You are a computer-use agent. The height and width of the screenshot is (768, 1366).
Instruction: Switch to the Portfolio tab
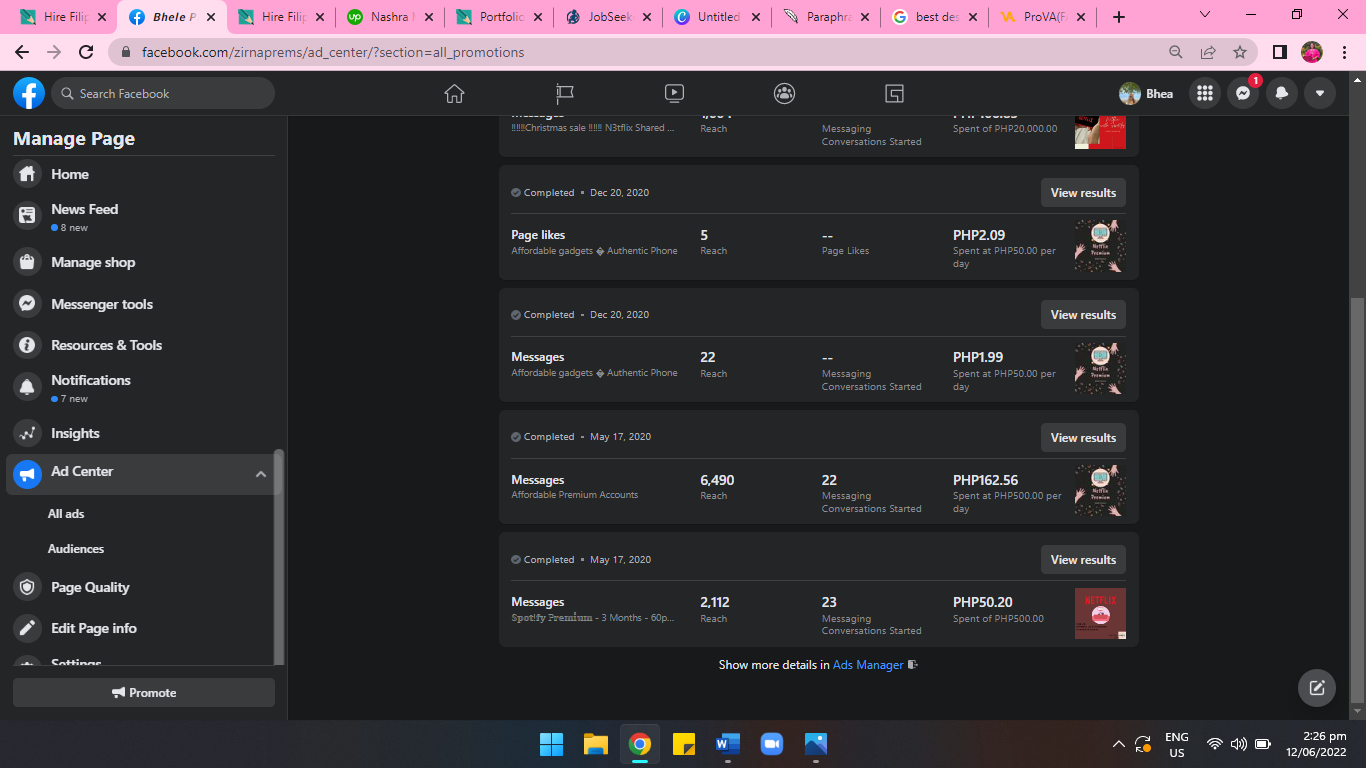[x=499, y=17]
